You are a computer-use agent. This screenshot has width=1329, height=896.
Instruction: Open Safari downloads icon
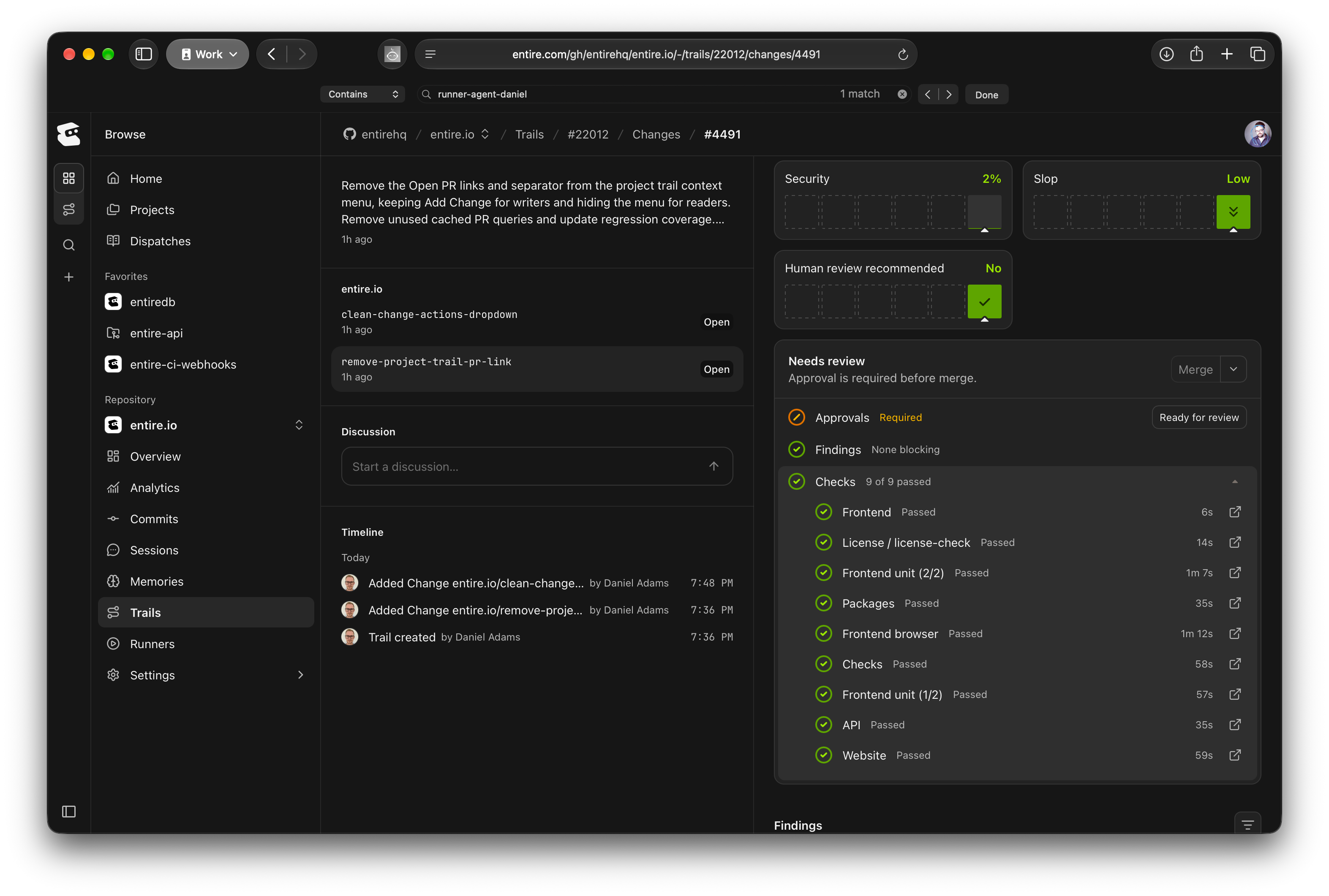tap(1166, 54)
